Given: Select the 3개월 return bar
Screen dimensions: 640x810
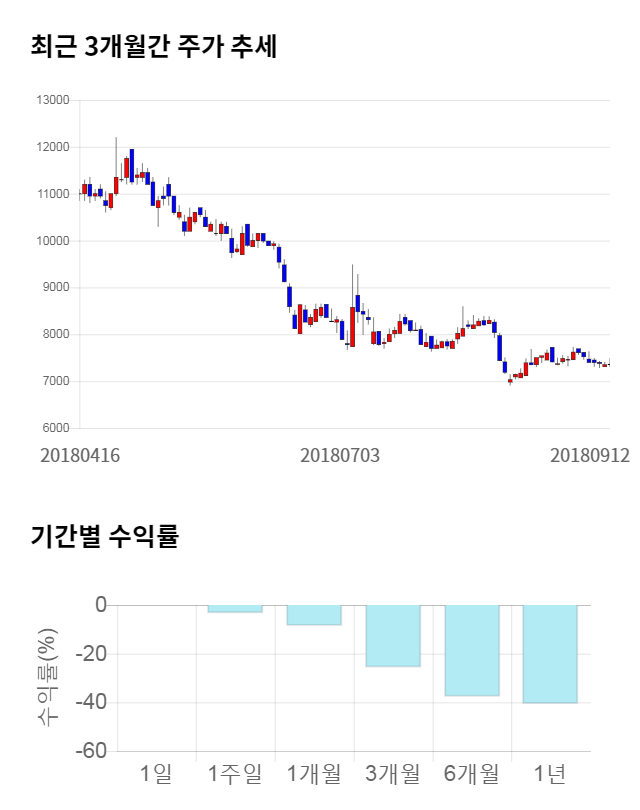Looking at the screenshot, I should 393,635.
